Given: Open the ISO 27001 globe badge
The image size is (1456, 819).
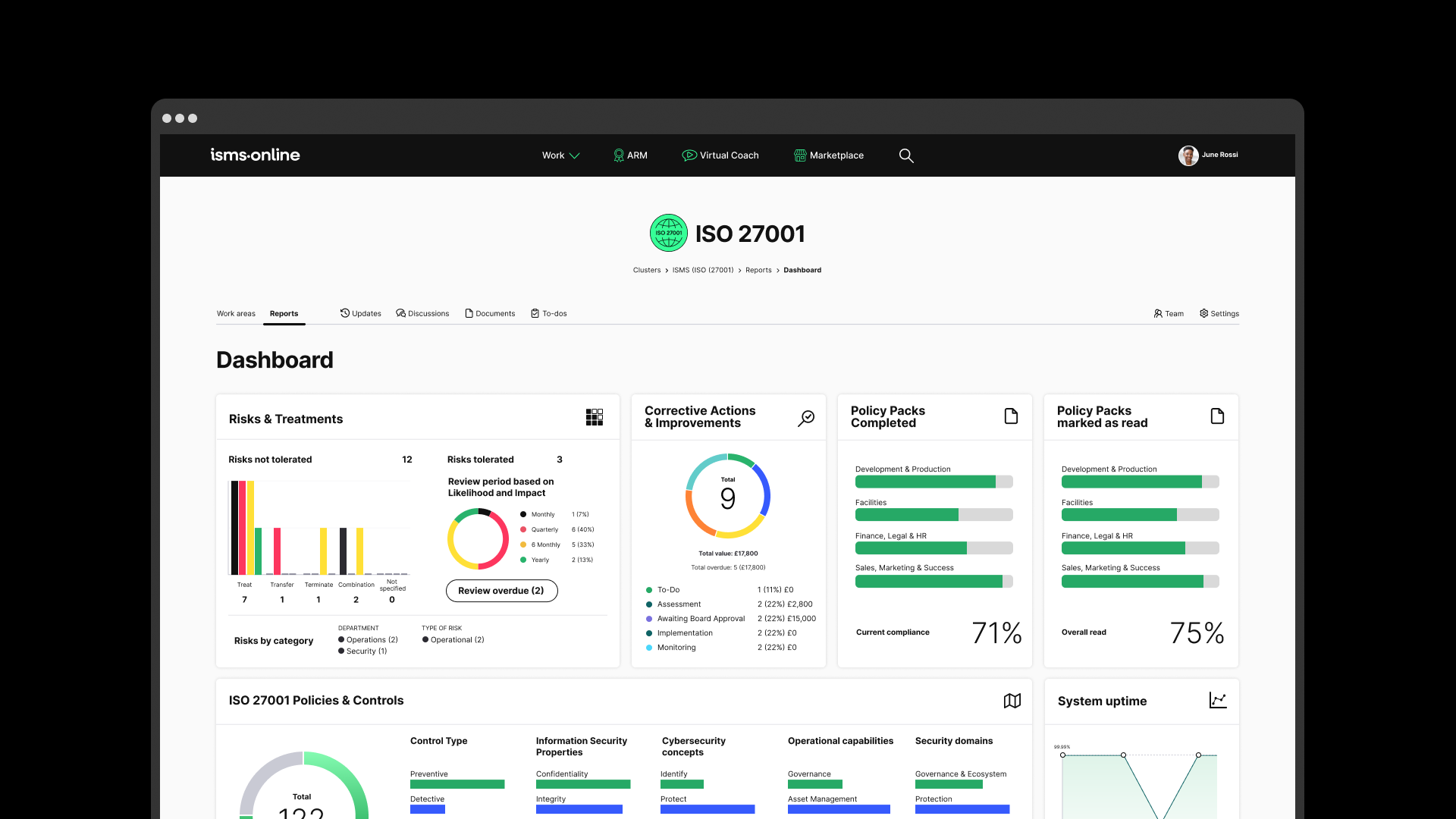Looking at the screenshot, I should [x=668, y=233].
